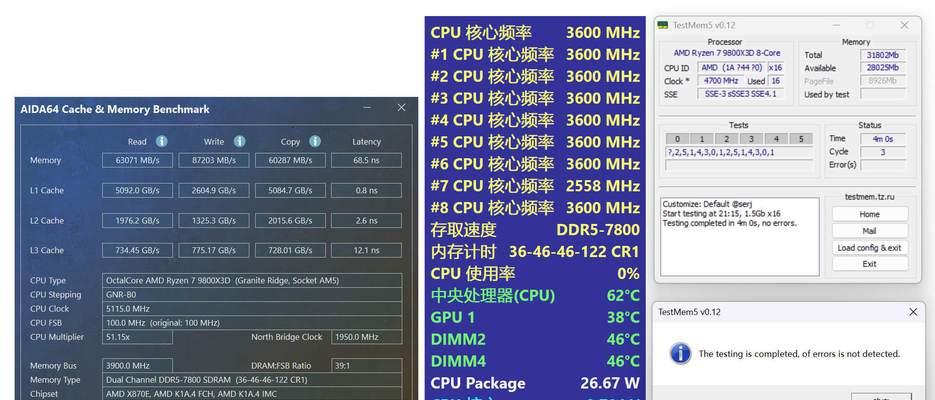Click L1 Cache Read value 5092.0 GB/s
Viewport: 935px width, 400px height.
(137, 190)
